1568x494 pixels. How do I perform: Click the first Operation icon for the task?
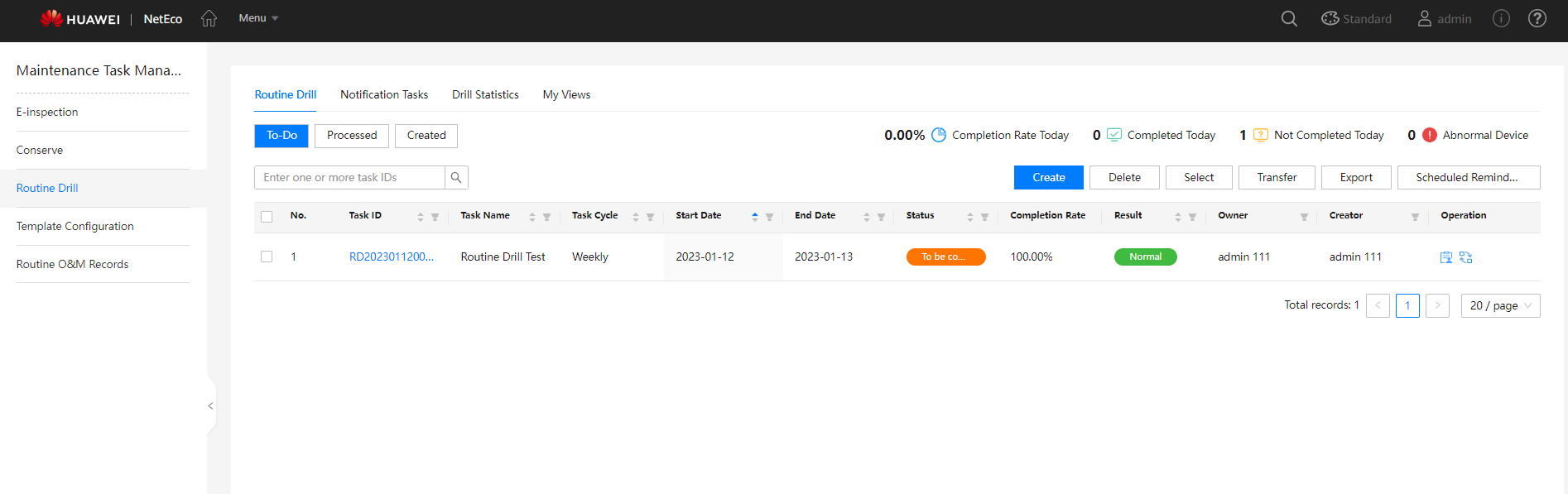click(x=1445, y=257)
